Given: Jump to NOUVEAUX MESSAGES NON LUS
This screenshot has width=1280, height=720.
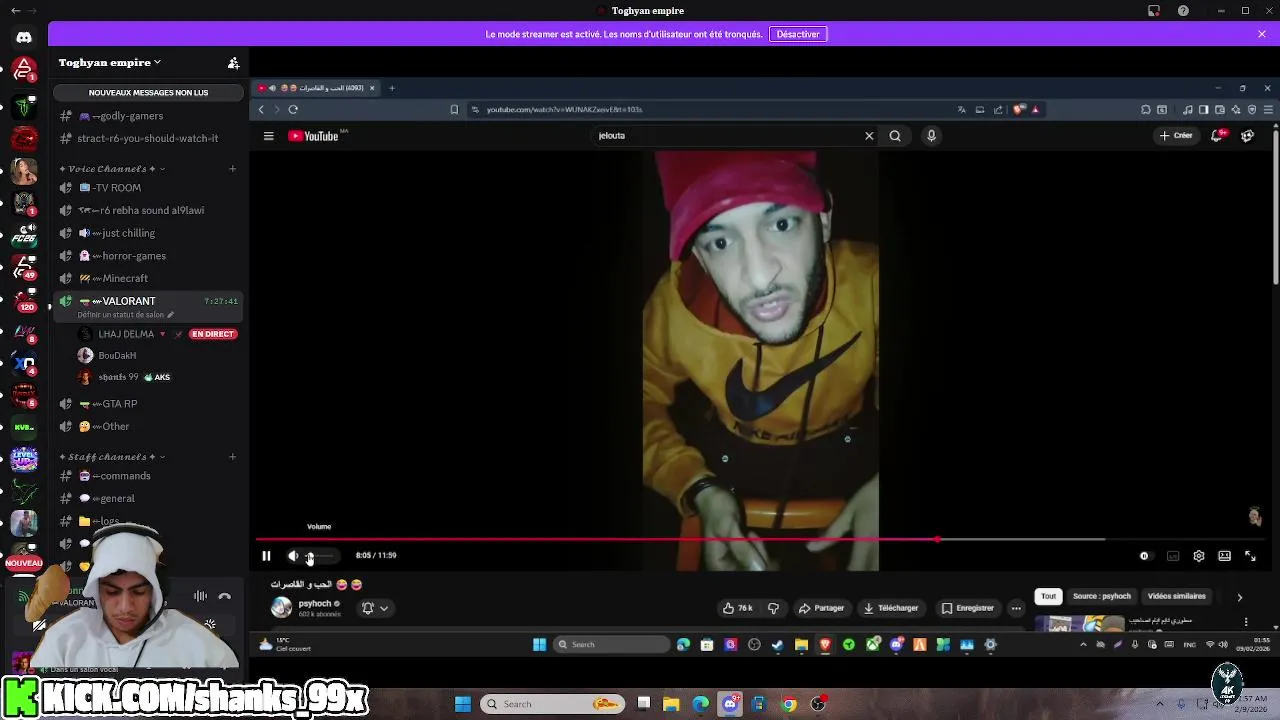Looking at the screenshot, I should 148,93.
